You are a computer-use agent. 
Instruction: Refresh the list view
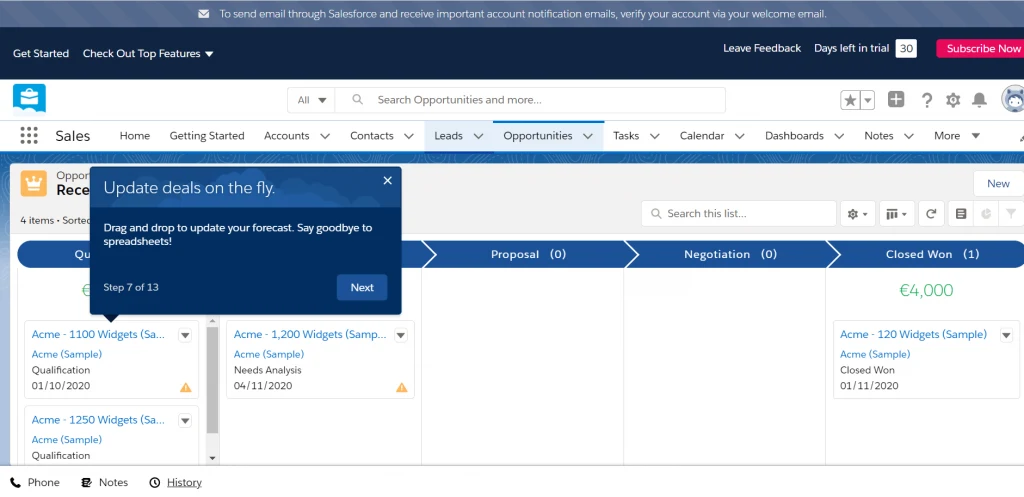(931, 214)
